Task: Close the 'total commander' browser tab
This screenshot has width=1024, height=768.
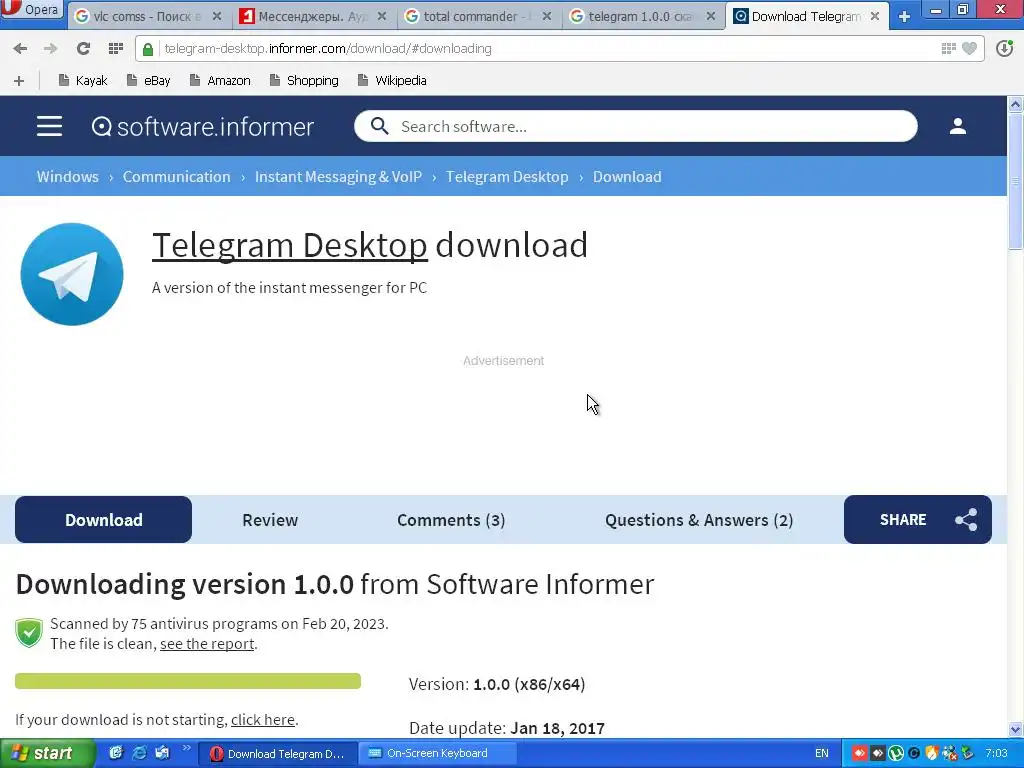Action: coord(547,16)
